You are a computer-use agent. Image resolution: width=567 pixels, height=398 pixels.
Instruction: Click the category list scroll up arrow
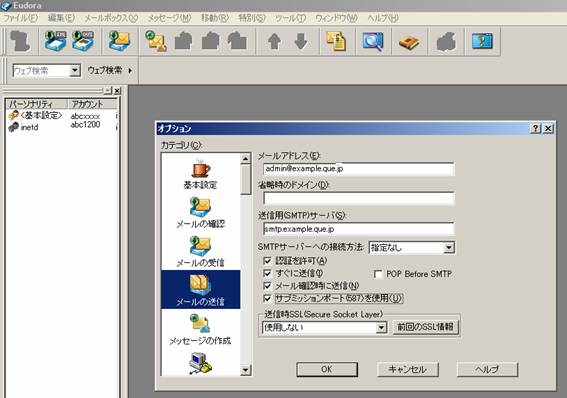point(246,159)
